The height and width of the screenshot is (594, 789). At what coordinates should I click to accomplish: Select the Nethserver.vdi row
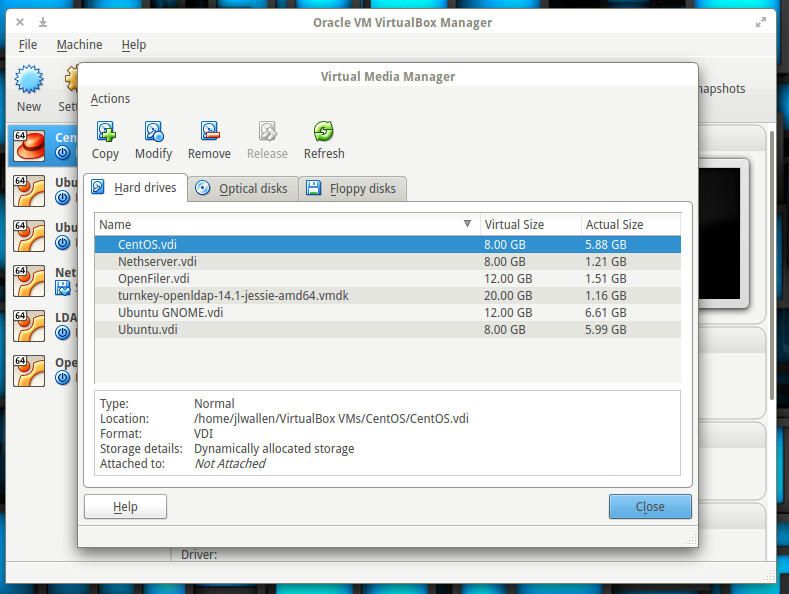click(387, 262)
